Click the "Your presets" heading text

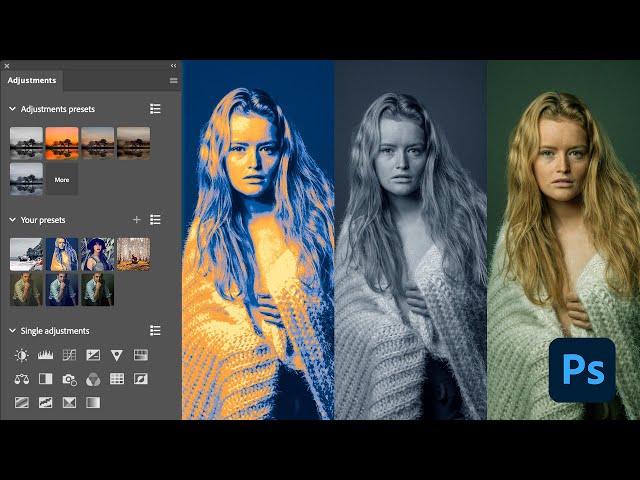43,220
